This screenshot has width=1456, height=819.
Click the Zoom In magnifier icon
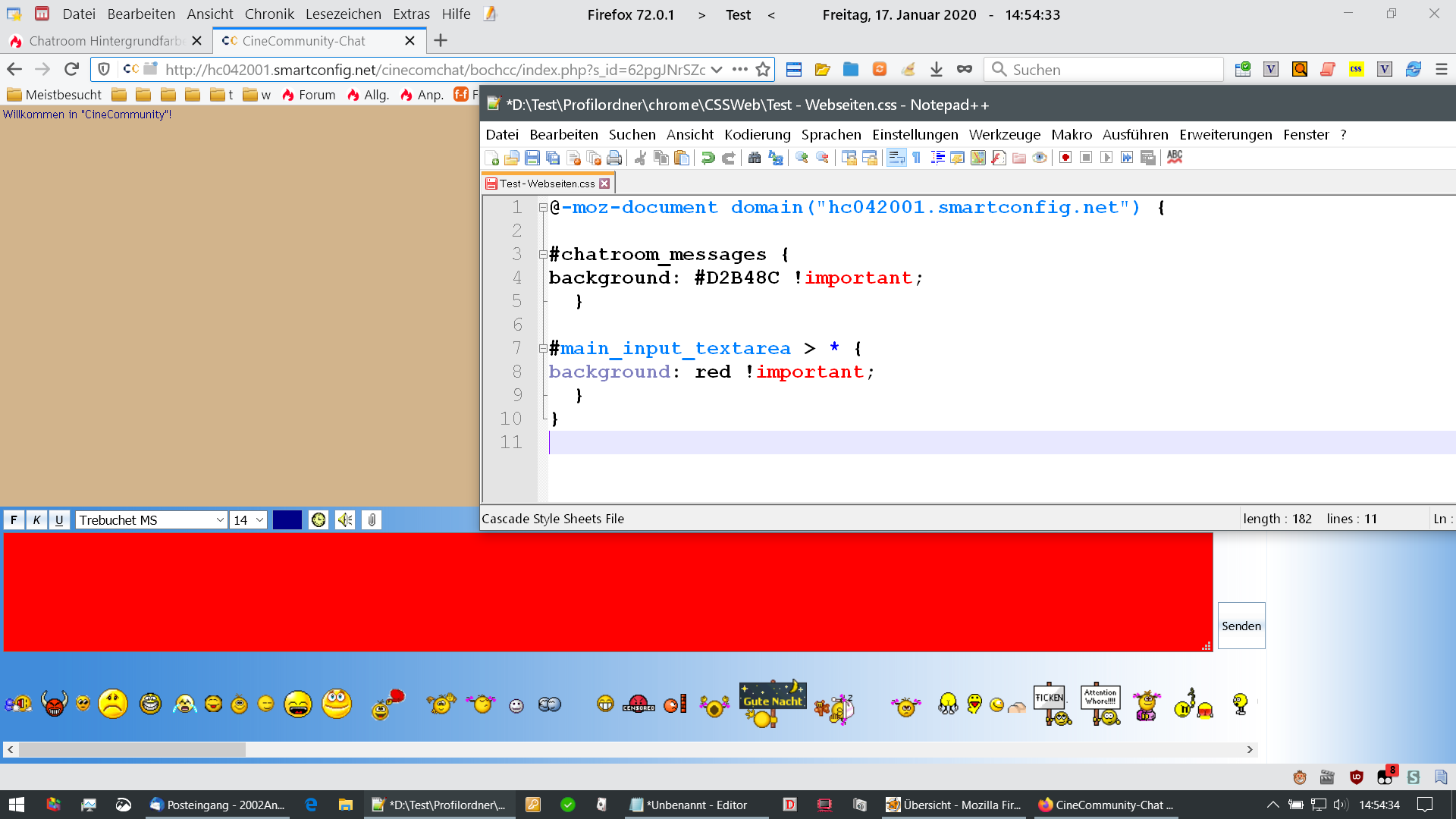click(802, 158)
